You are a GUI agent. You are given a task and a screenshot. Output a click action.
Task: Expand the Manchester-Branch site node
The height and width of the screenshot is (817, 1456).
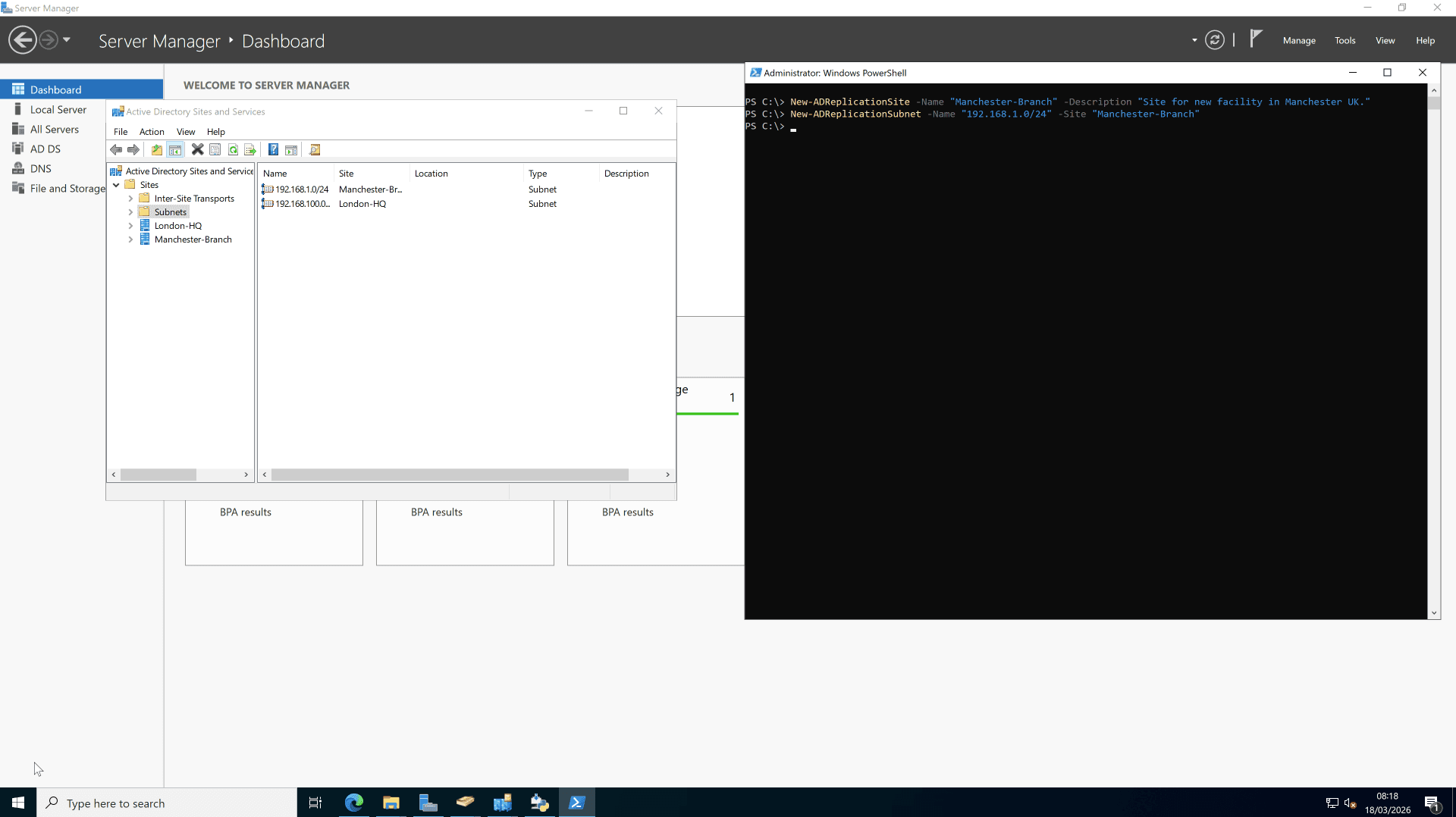(130, 239)
